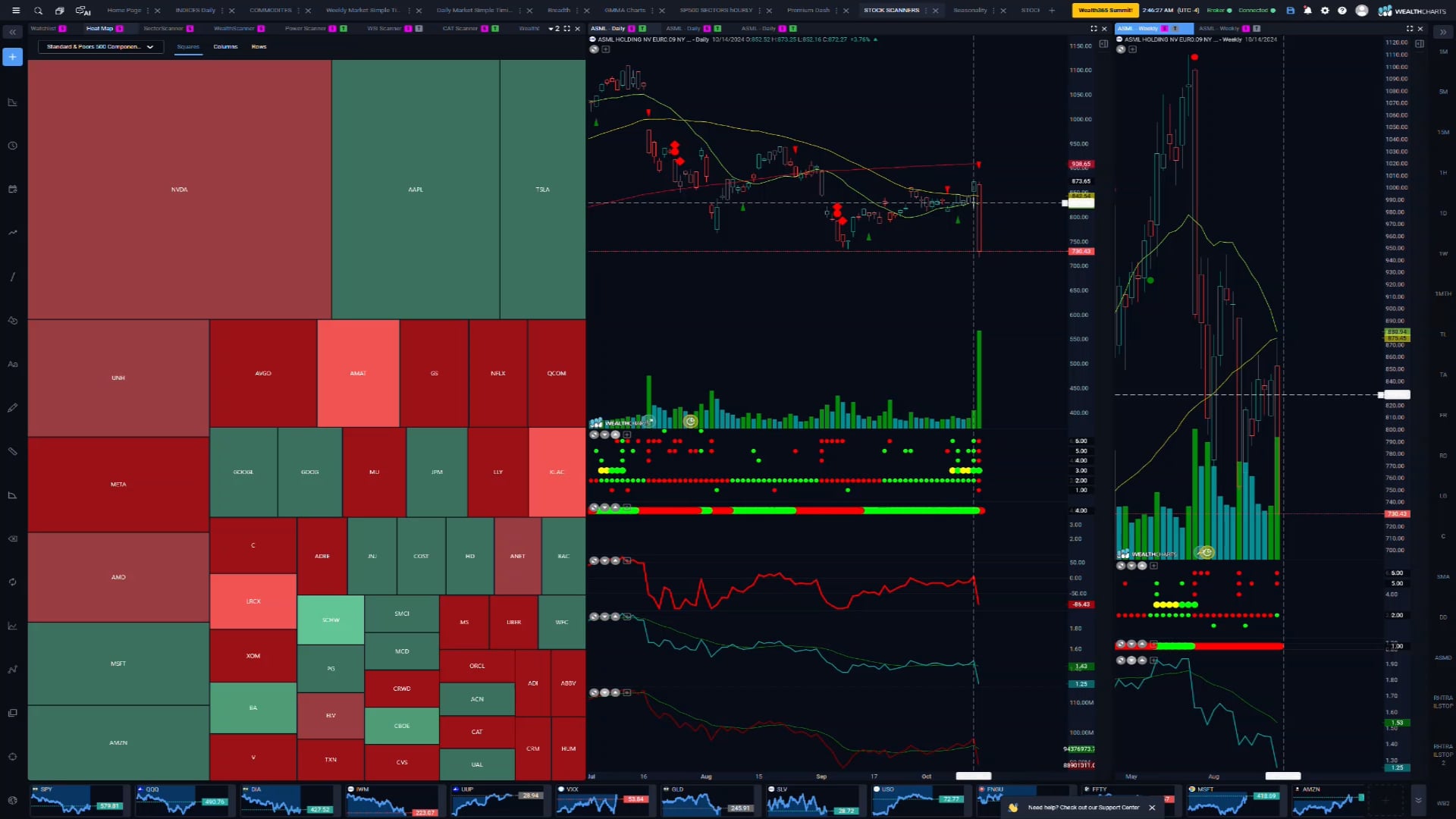Launch the AI assistant icon
This screenshot has height=819, width=1456.
point(83,11)
